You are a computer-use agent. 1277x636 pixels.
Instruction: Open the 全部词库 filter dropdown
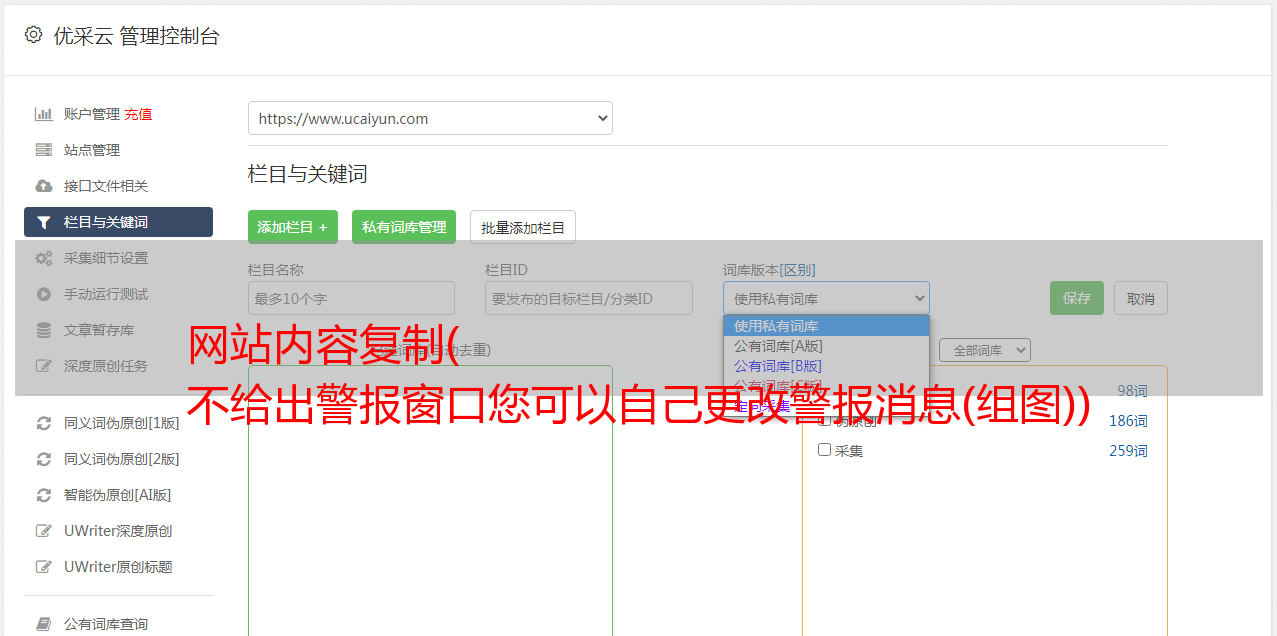point(985,350)
